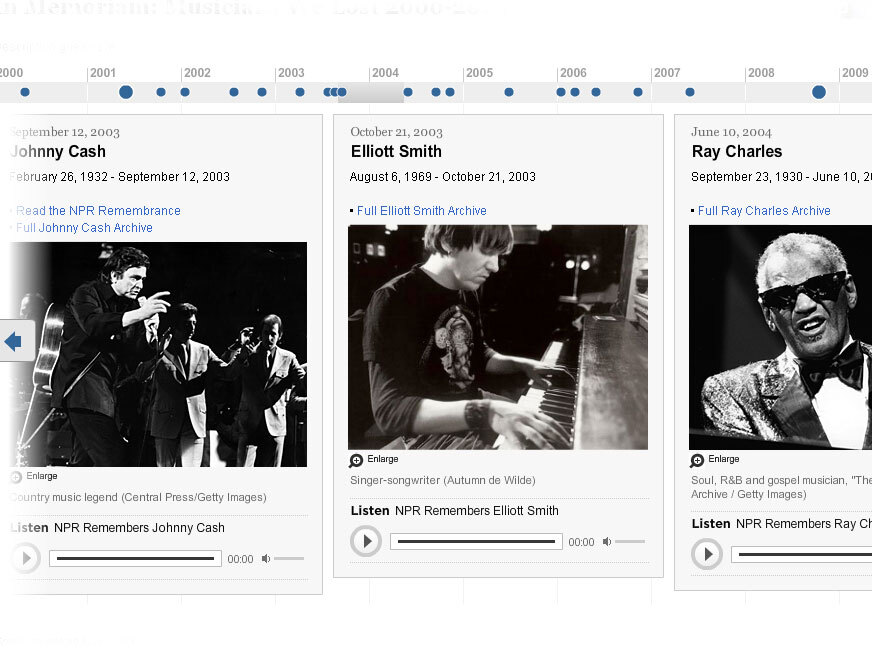872x654 pixels.
Task: Click the magnifier Enlarge icon for the singer-songwriter caption
Action: tap(356, 459)
